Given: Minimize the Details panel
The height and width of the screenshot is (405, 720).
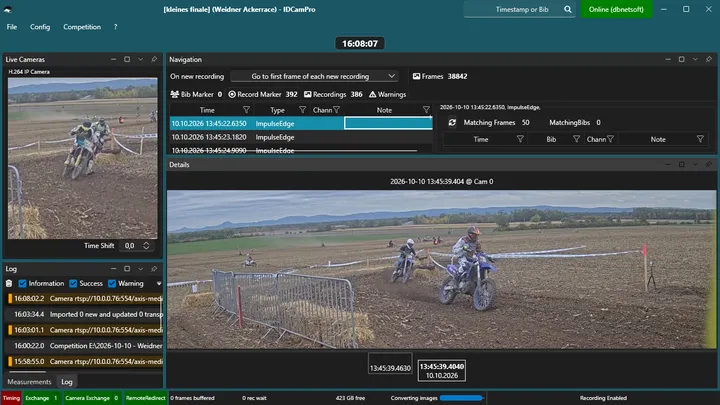Looking at the screenshot, I should [x=668, y=164].
